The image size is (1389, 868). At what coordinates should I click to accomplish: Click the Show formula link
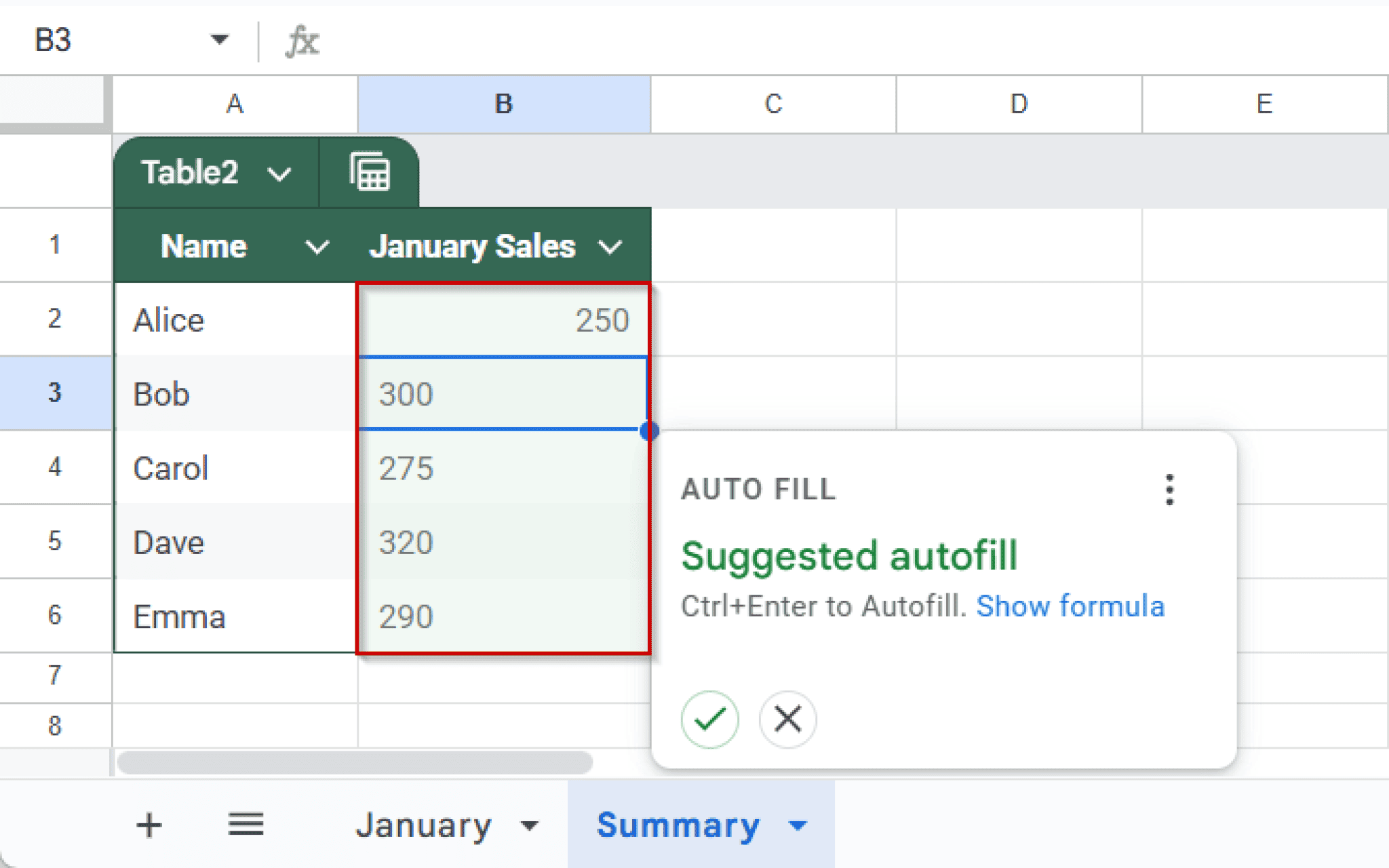click(x=1070, y=606)
